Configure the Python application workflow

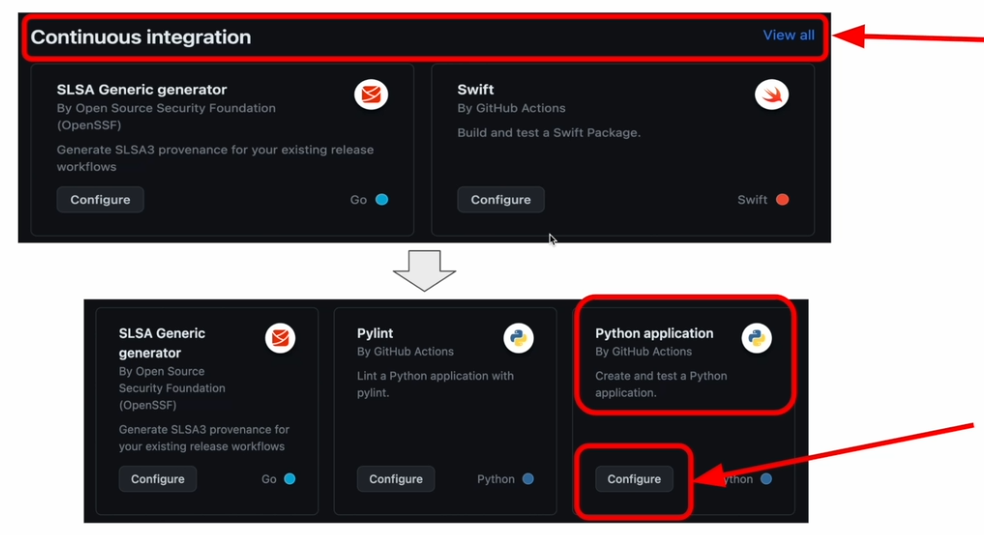click(x=634, y=479)
